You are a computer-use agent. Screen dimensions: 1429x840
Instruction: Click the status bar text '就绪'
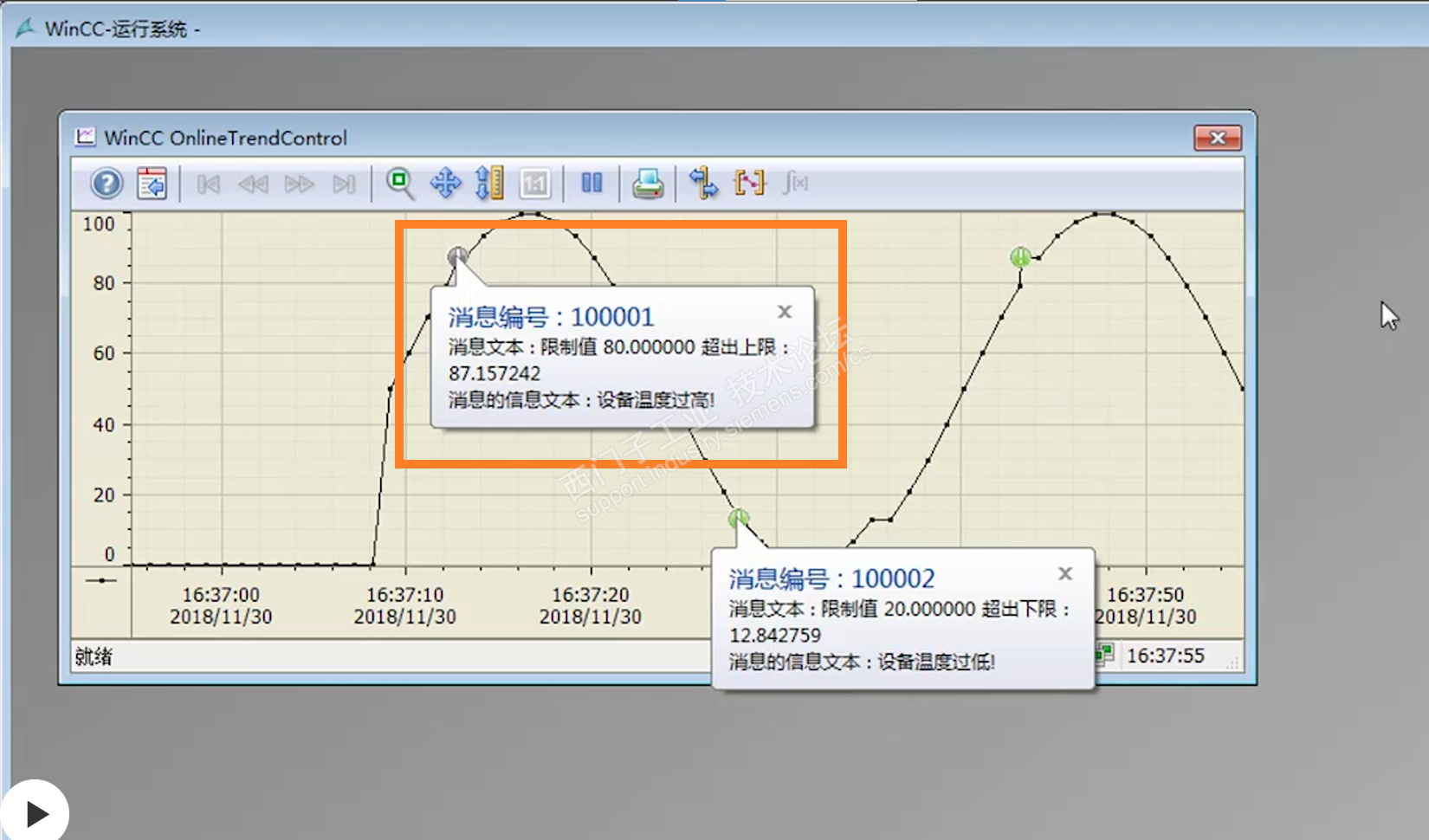(x=94, y=656)
